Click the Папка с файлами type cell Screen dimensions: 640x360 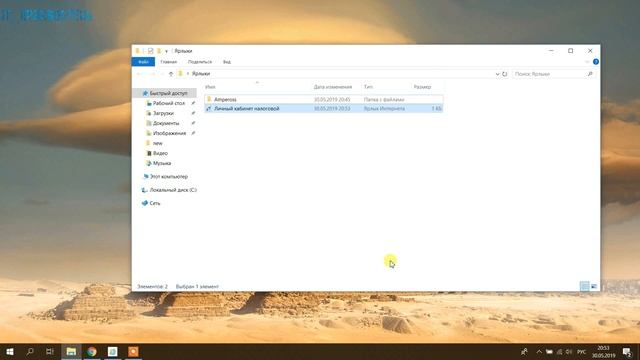pos(384,100)
